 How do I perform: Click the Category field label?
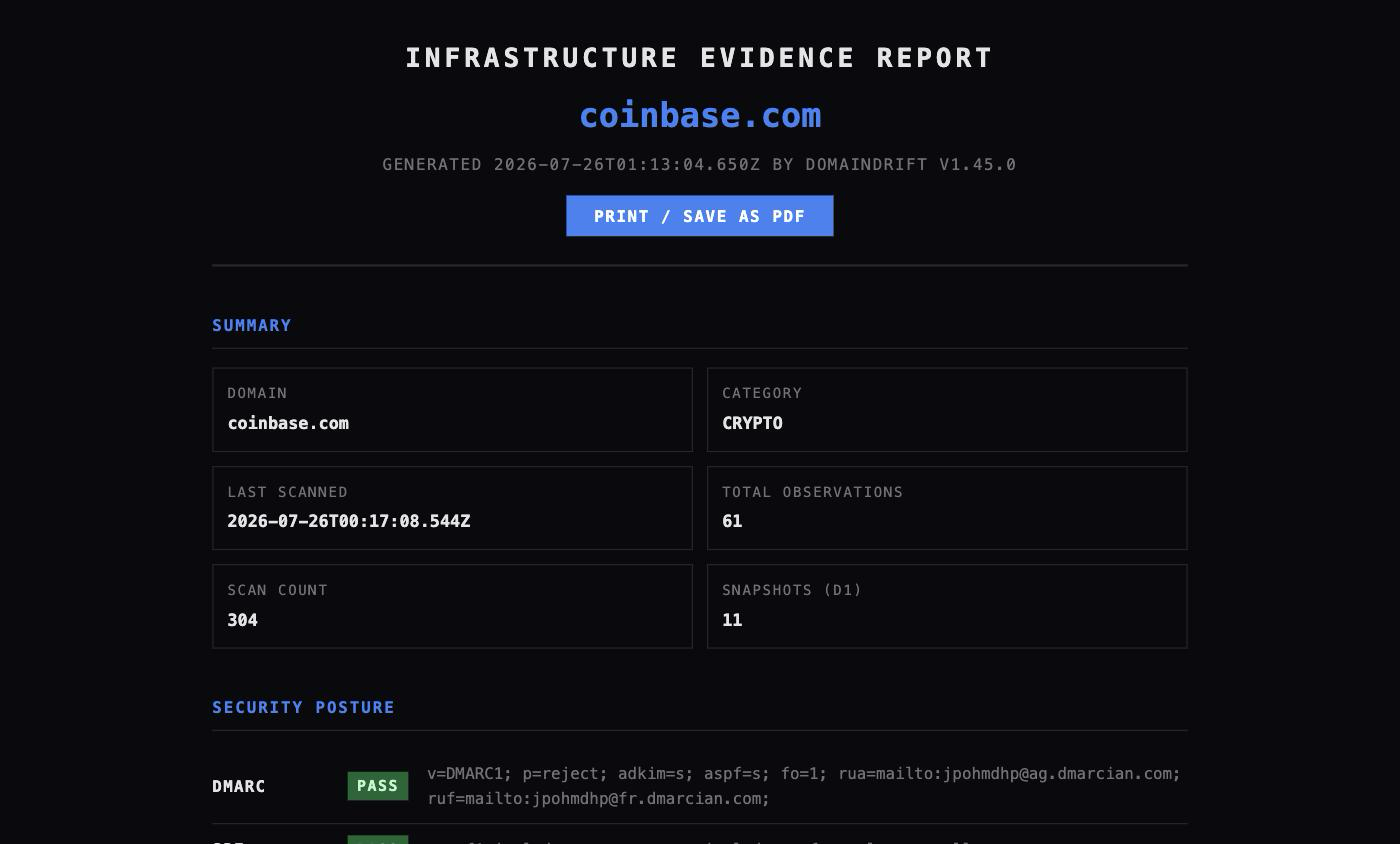(x=762, y=393)
